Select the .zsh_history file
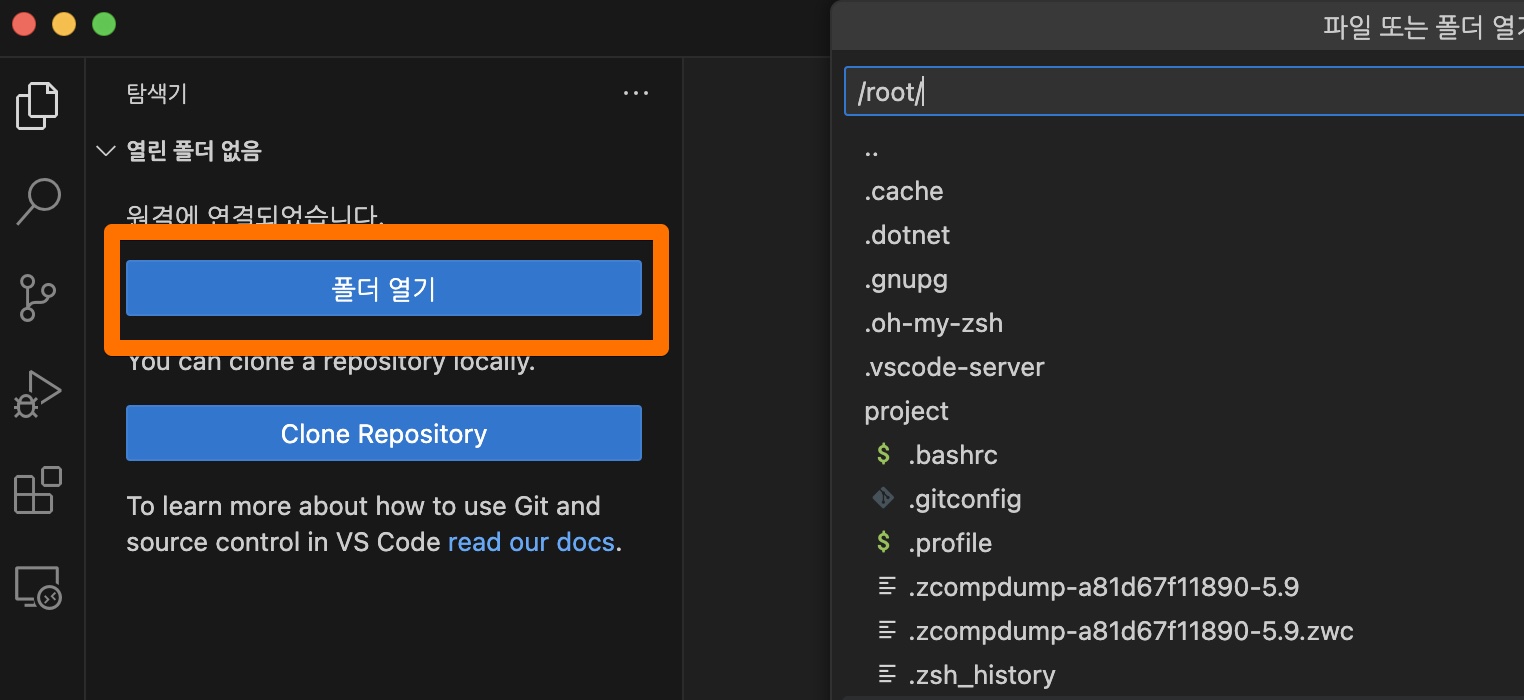1524x700 pixels. tap(983, 675)
